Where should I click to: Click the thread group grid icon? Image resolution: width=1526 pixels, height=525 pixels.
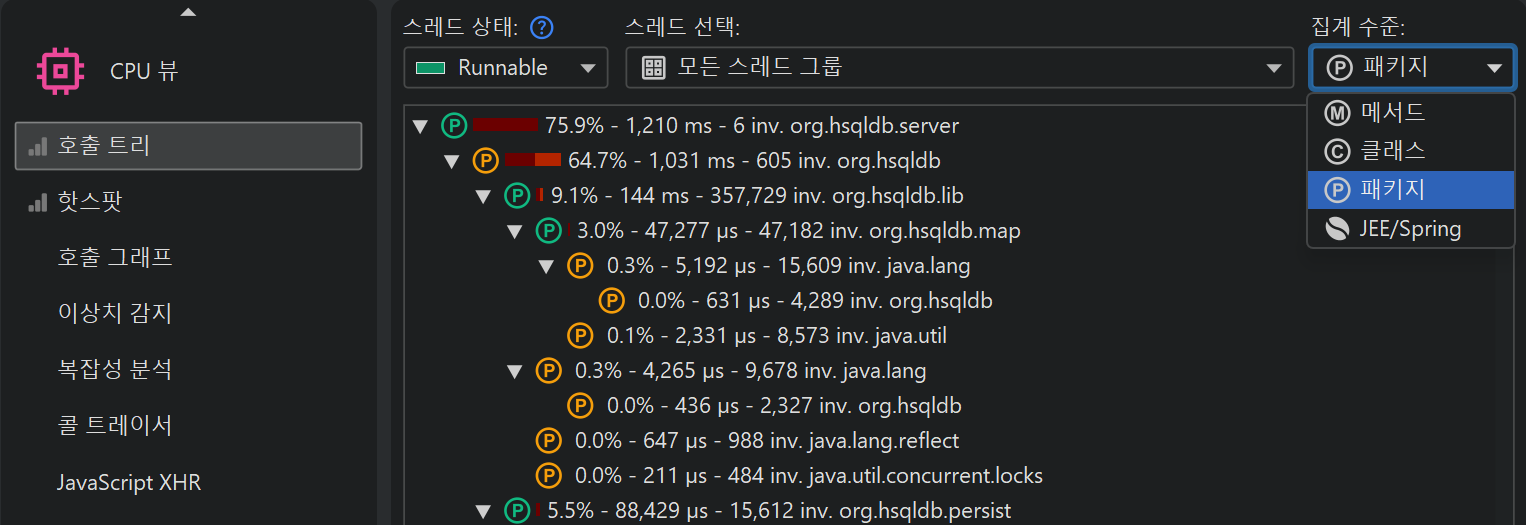[653, 68]
